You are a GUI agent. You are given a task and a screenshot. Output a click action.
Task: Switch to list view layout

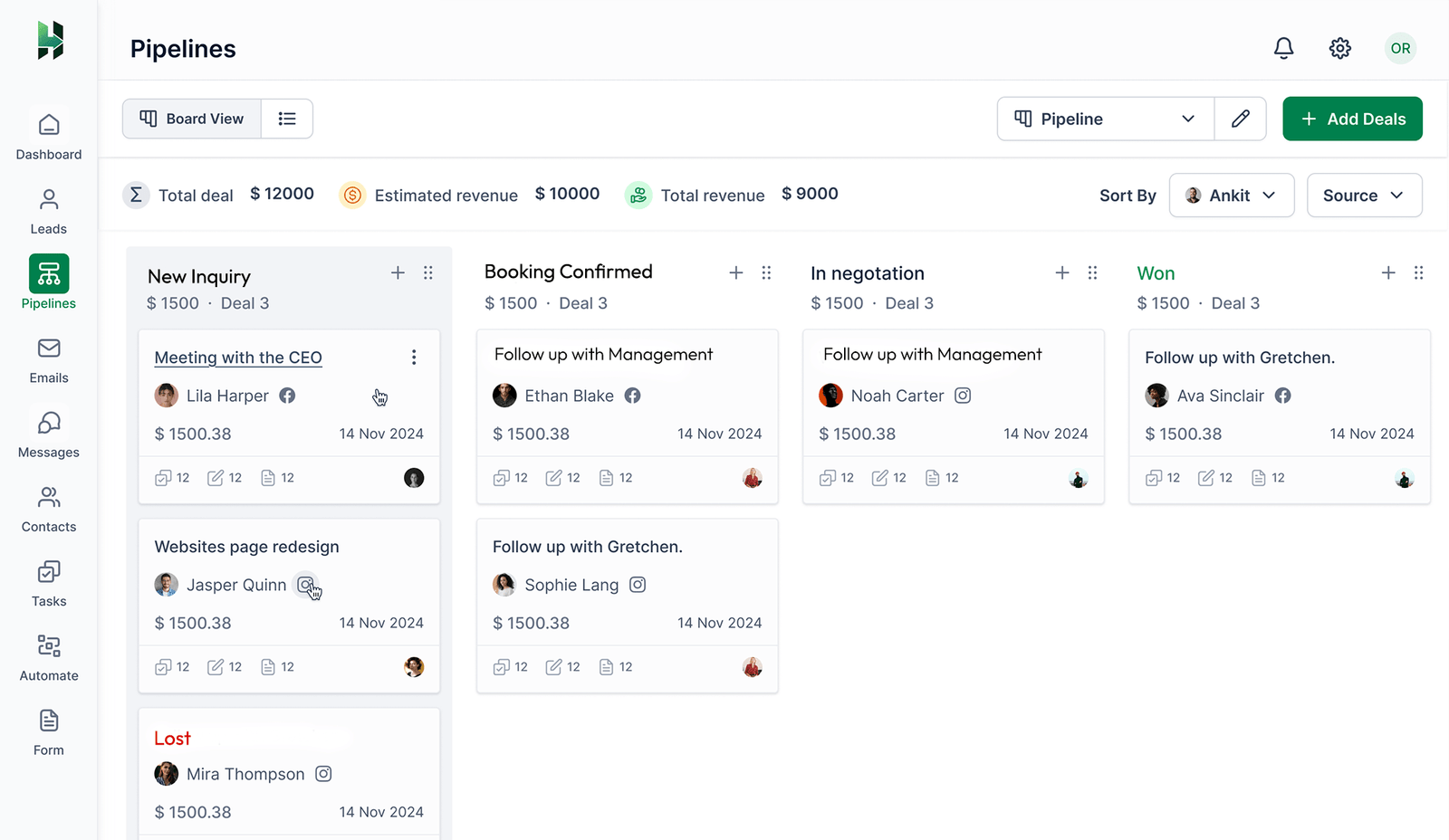(x=287, y=119)
